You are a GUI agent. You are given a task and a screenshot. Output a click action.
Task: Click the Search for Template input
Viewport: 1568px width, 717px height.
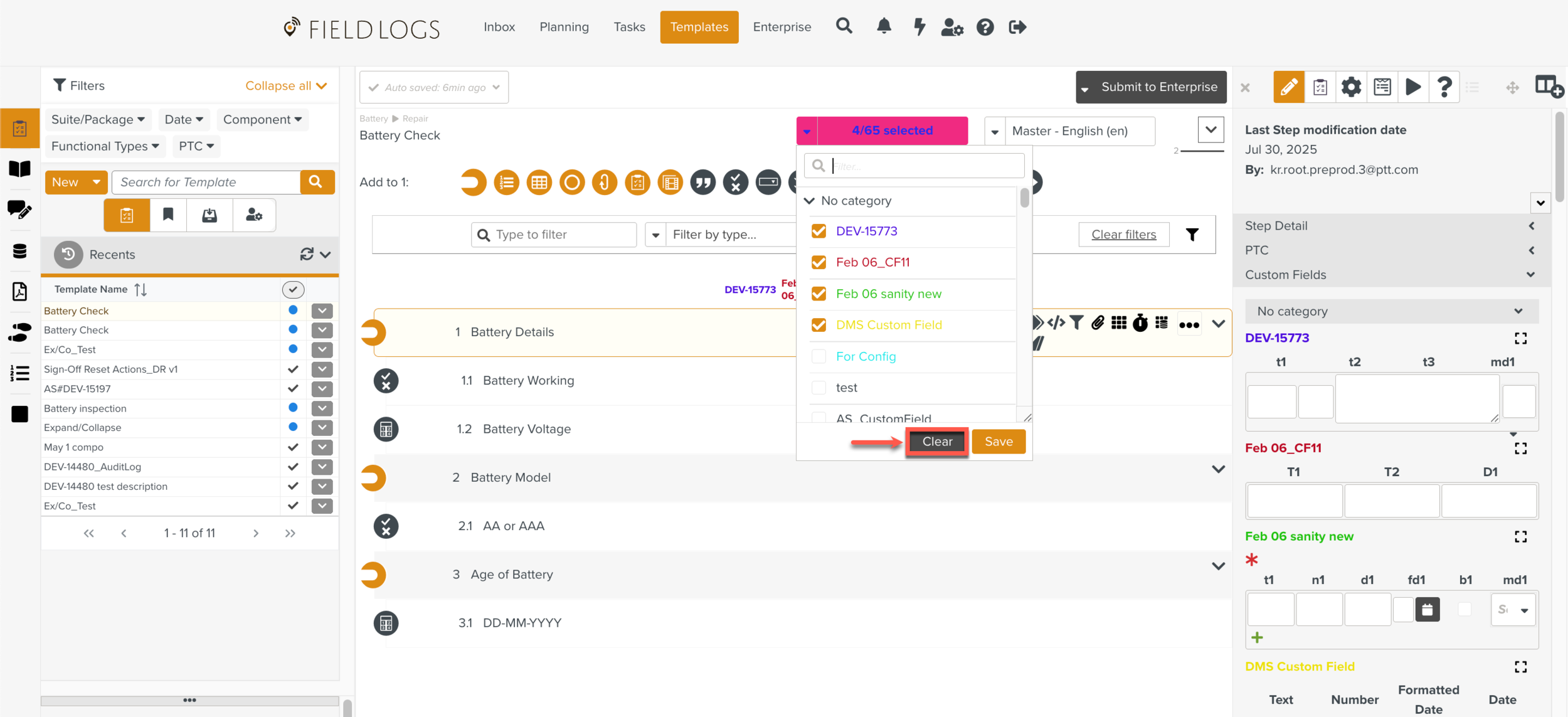click(x=206, y=182)
